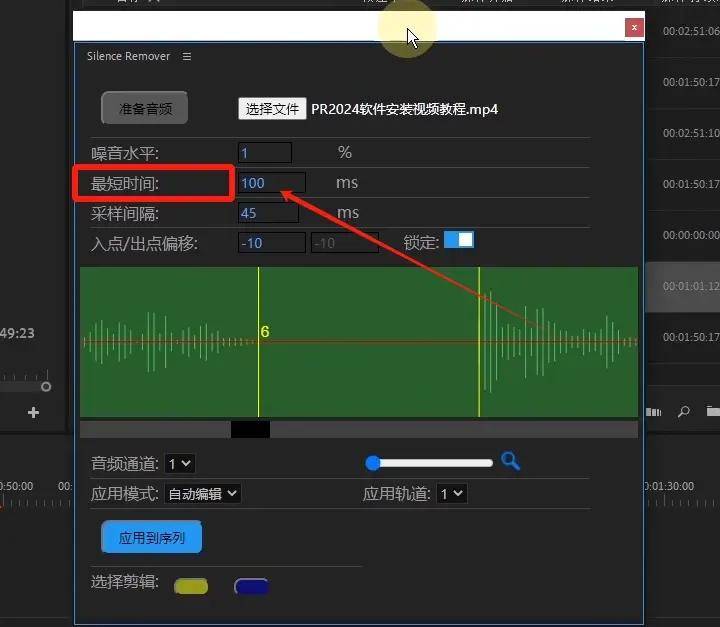Click the 00:02:51:10 timecode in background panel
The height and width of the screenshot is (627, 720).
(x=691, y=133)
